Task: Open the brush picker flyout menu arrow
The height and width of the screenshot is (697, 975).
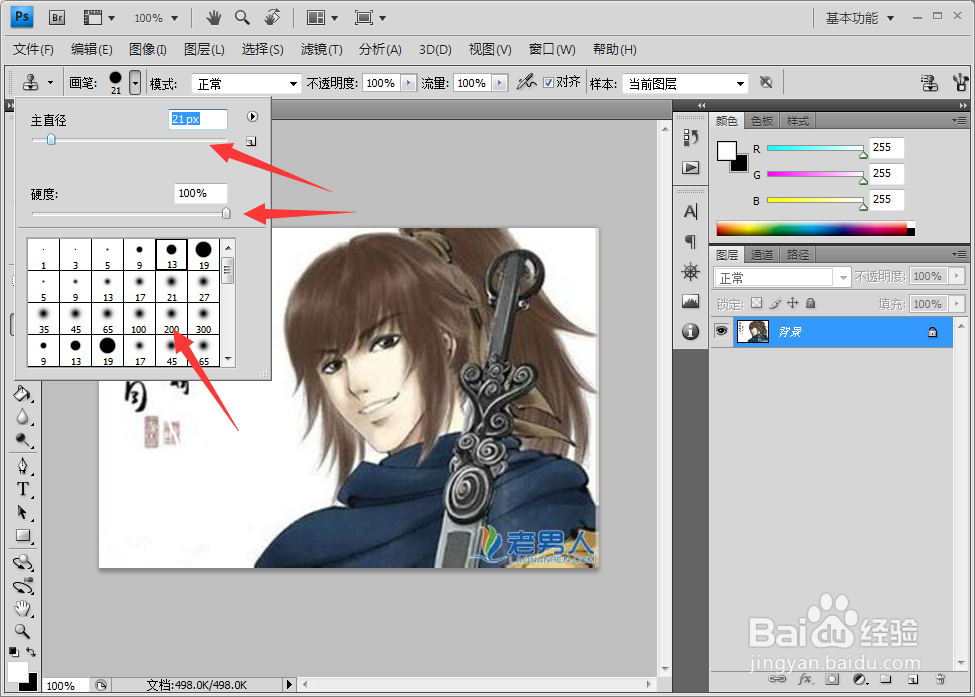Action: click(252, 116)
